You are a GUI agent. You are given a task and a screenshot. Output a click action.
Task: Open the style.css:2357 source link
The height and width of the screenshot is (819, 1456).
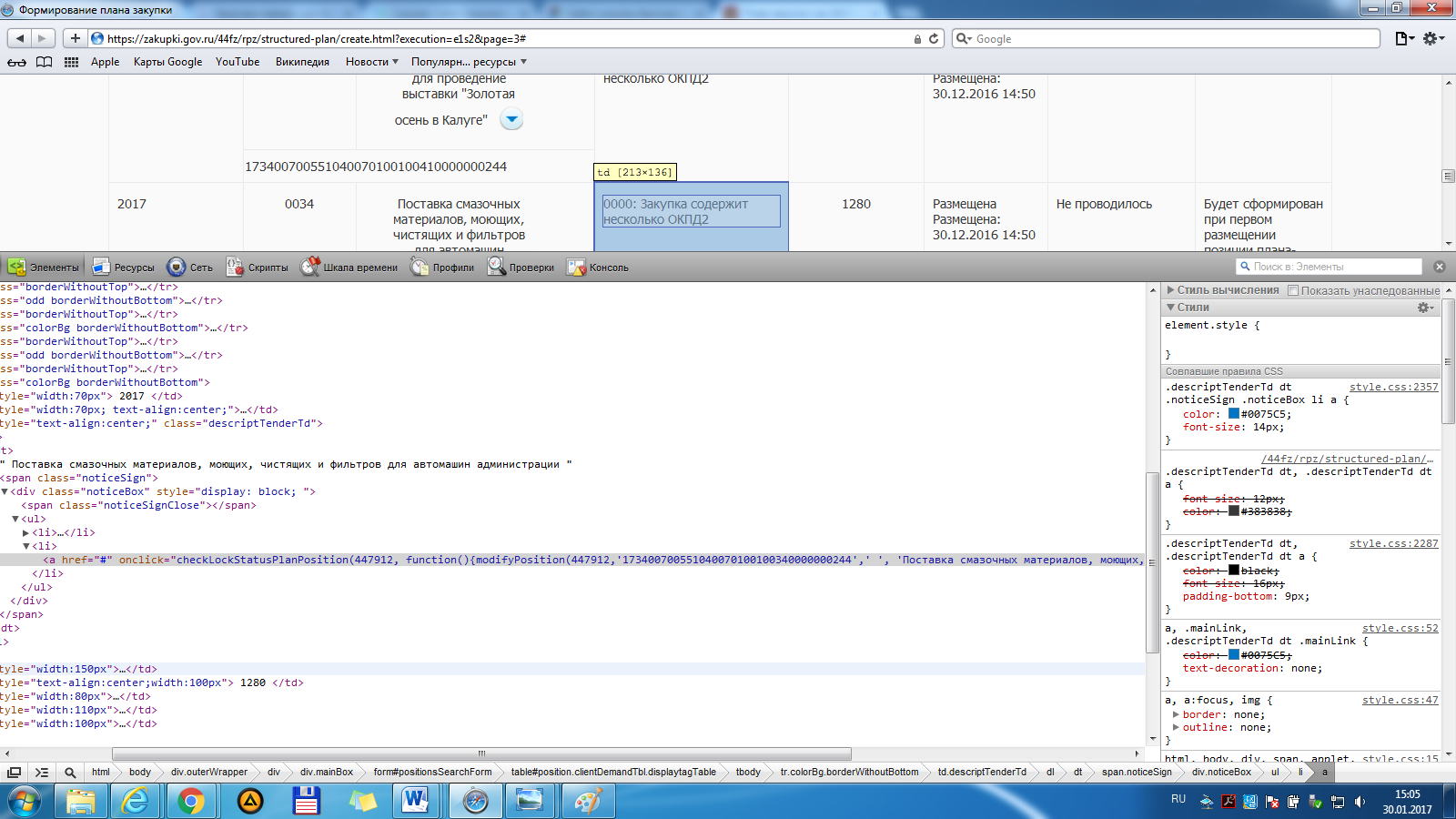[x=1393, y=387]
